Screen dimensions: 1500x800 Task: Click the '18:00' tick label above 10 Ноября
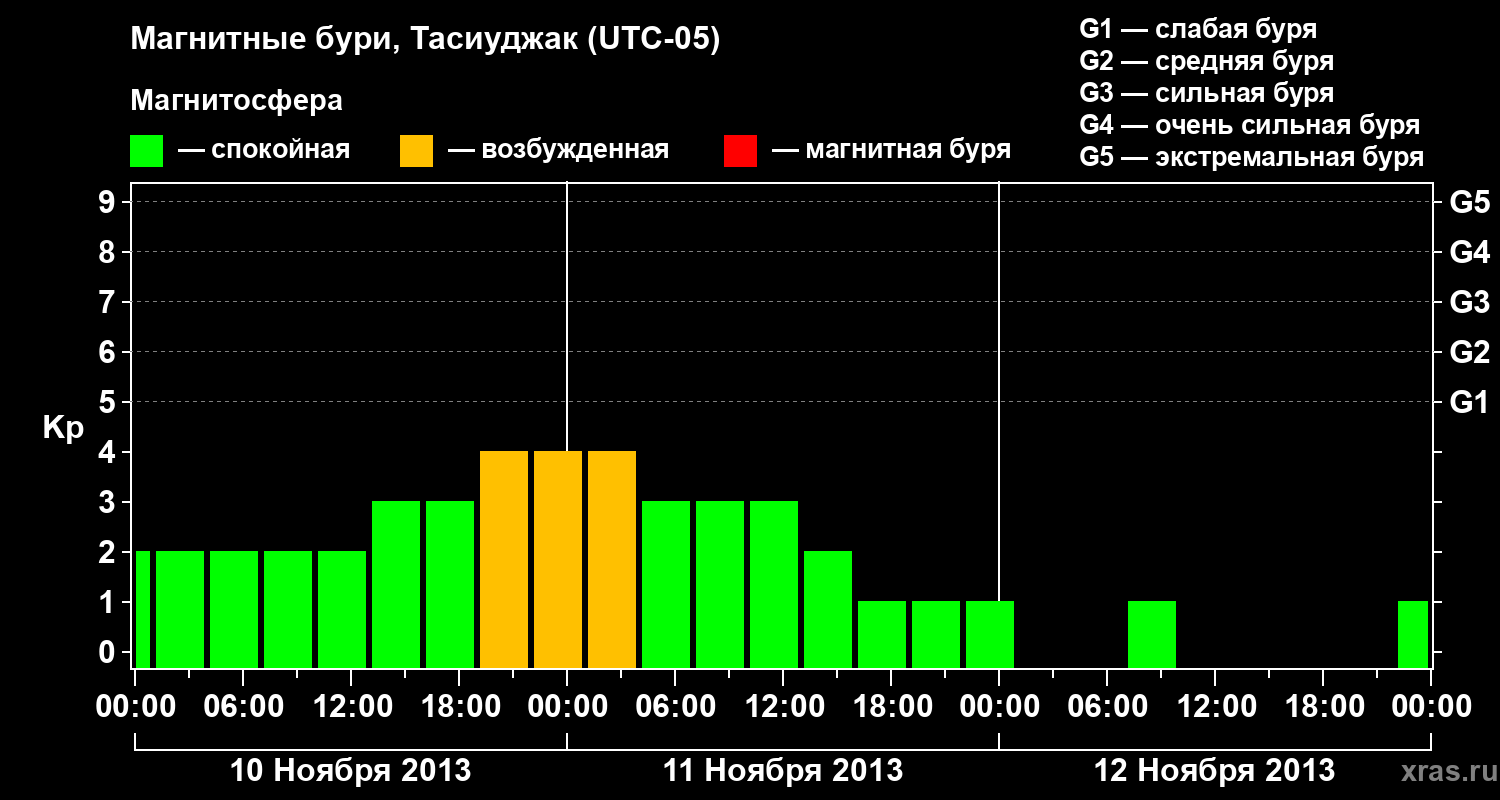[459, 706]
